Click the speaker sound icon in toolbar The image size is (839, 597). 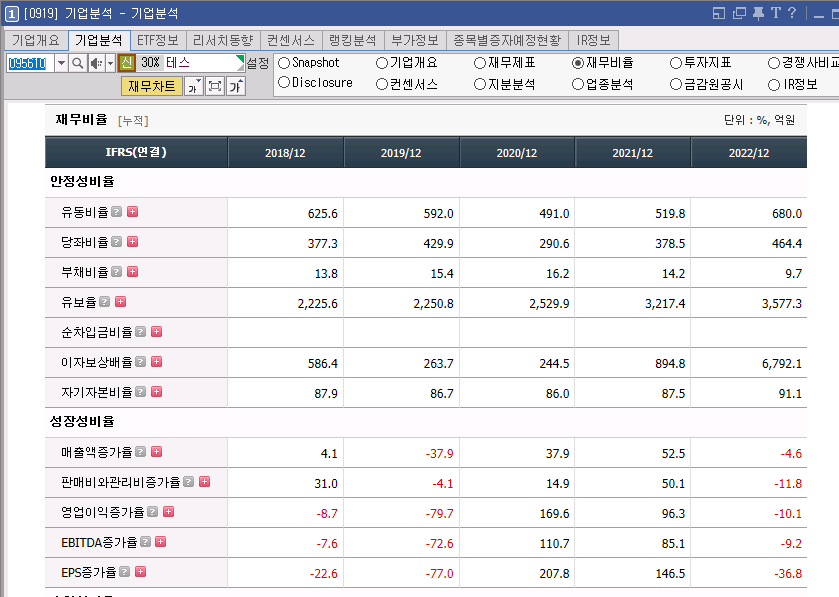point(96,64)
